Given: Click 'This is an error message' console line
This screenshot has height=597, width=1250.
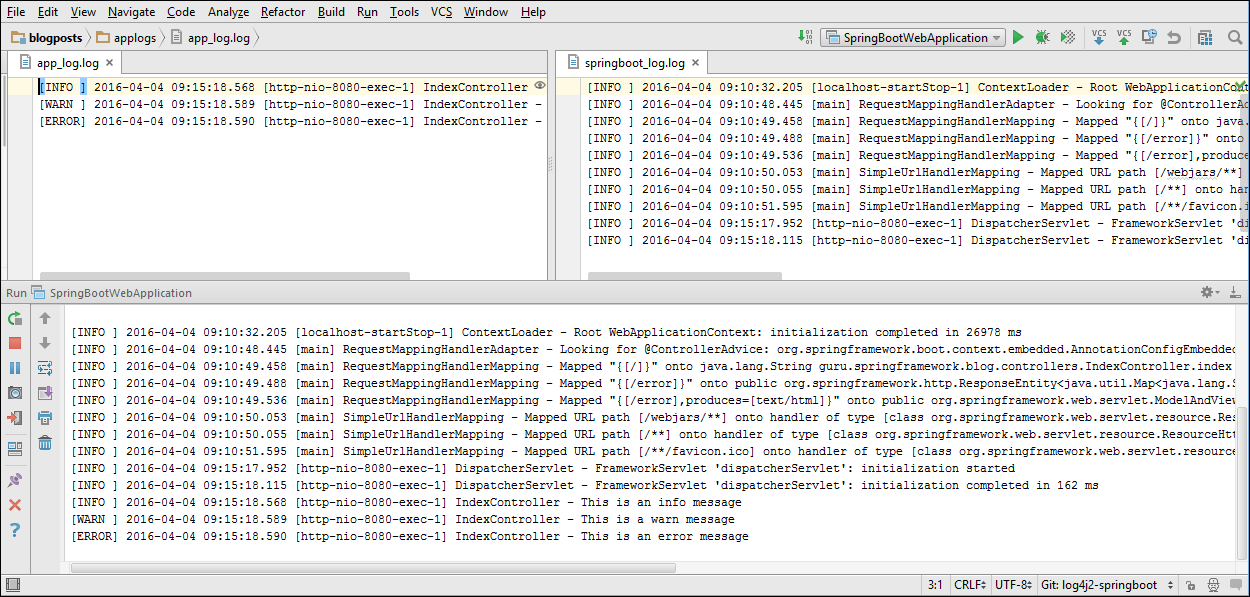Looking at the screenshot, I should (x=409, y=536).
